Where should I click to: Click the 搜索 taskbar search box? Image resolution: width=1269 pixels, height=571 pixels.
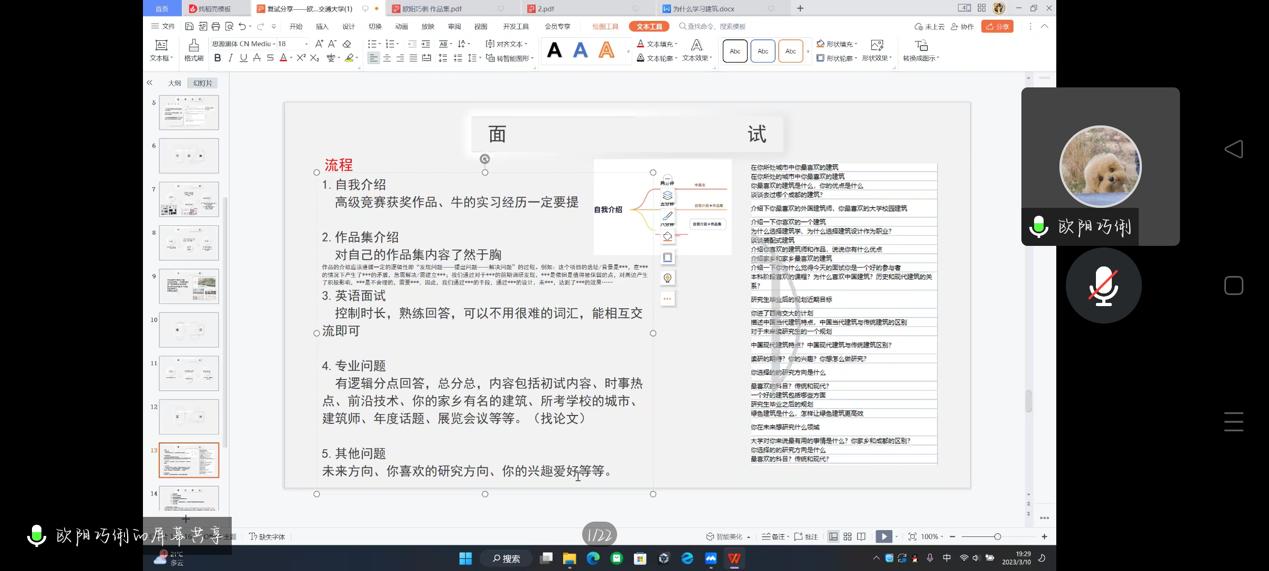[508, 558]
